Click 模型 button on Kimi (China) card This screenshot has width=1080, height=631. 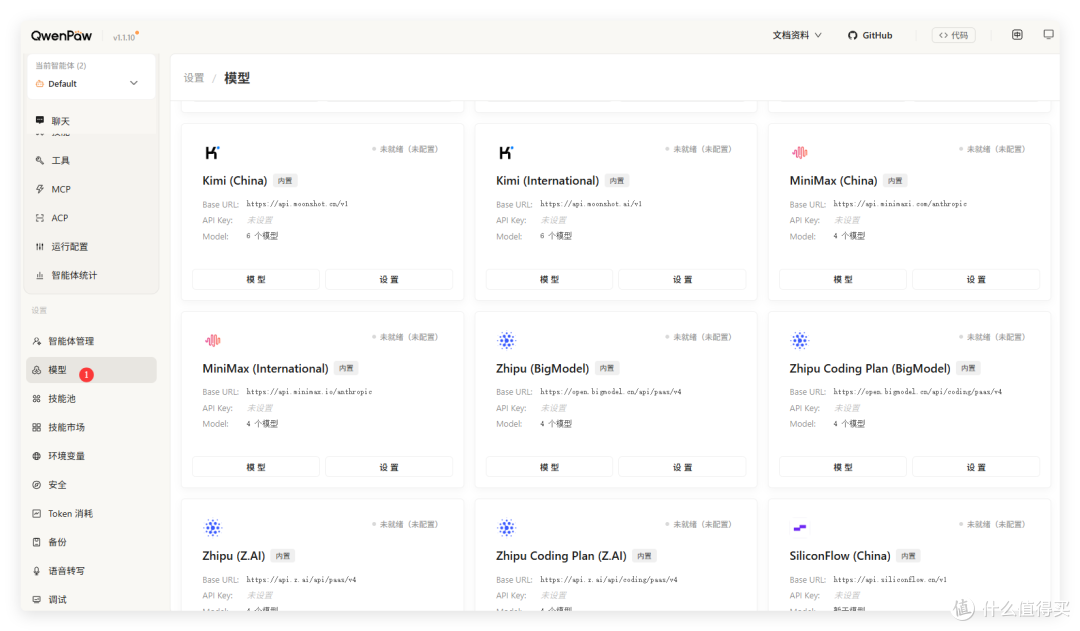[256, 279]
